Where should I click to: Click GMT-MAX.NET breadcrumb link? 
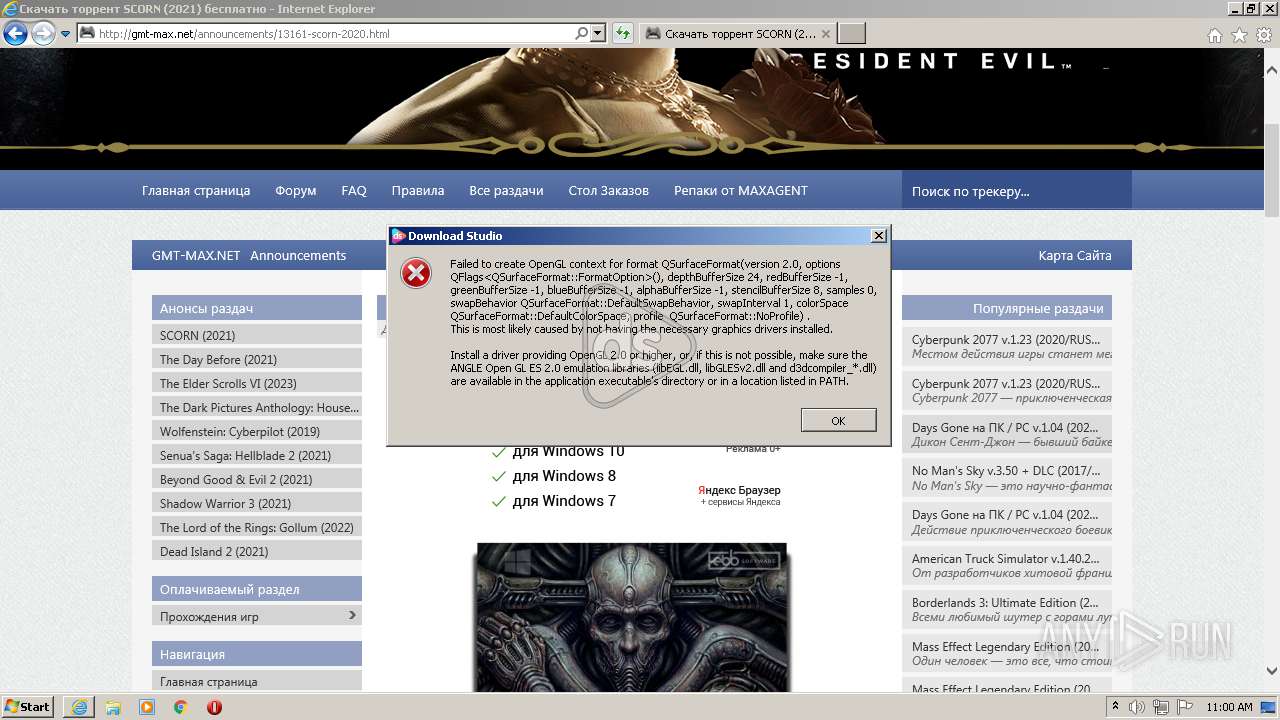coord(196,255)
